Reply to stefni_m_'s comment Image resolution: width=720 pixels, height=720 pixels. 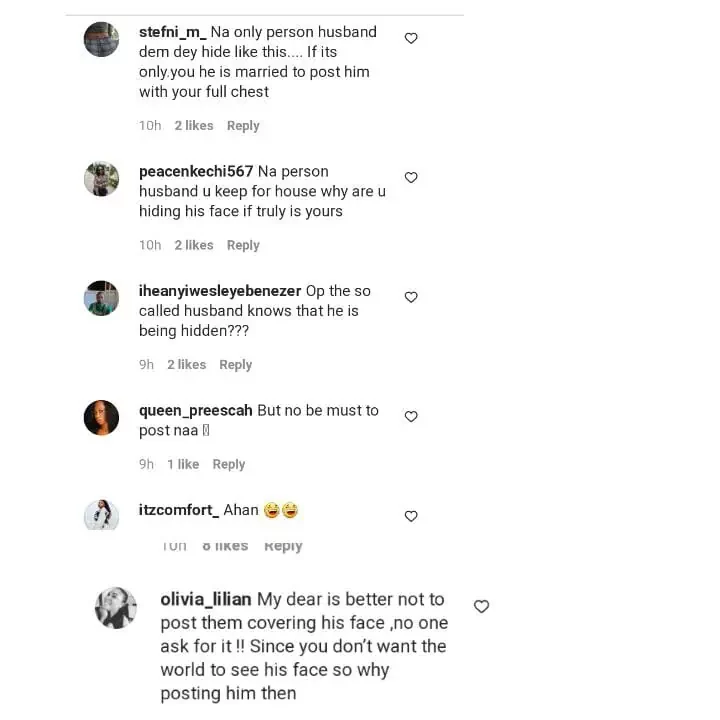(x=243, y=126)
